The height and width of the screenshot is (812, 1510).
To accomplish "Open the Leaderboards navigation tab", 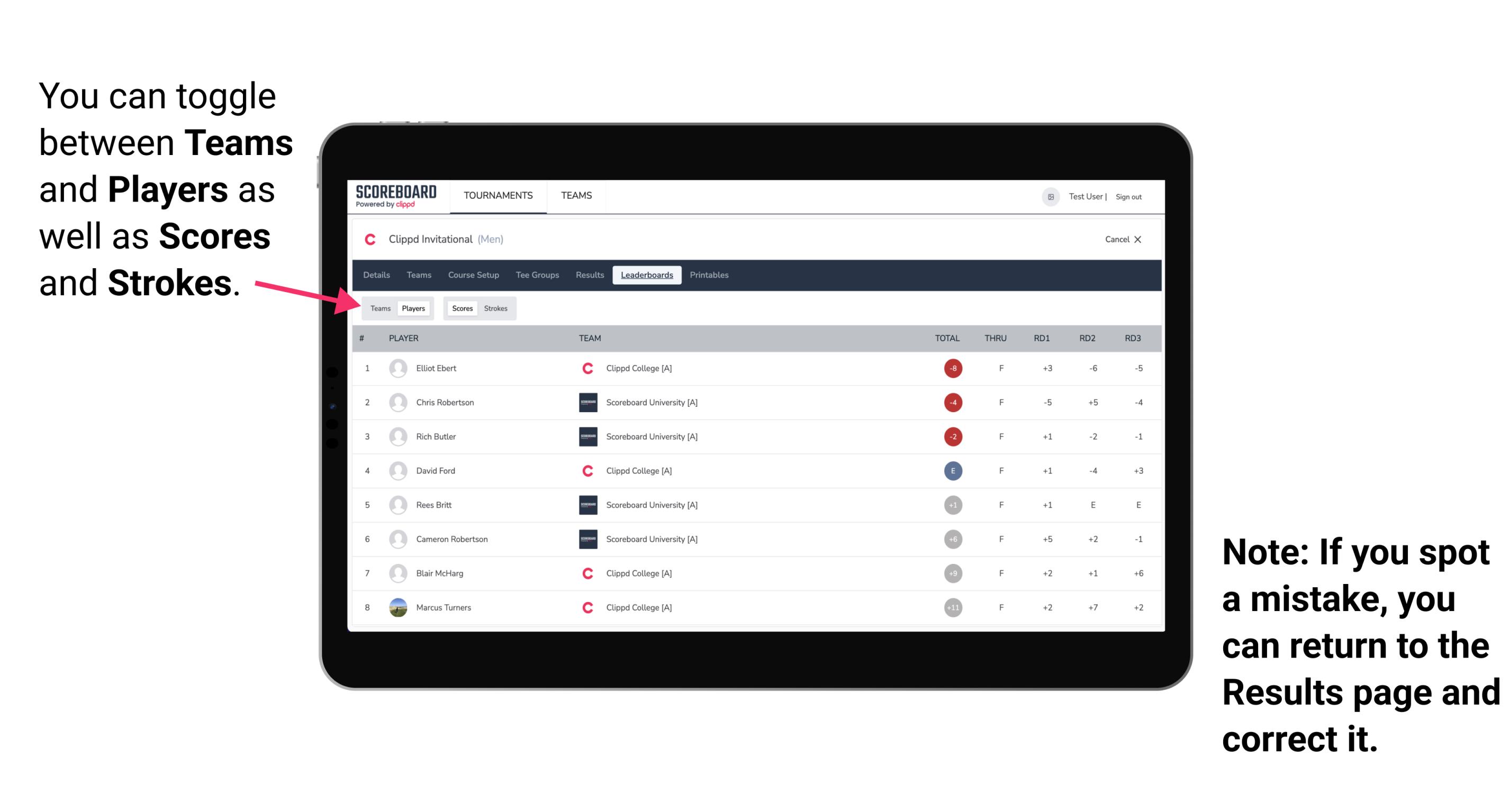I will 647,275.
